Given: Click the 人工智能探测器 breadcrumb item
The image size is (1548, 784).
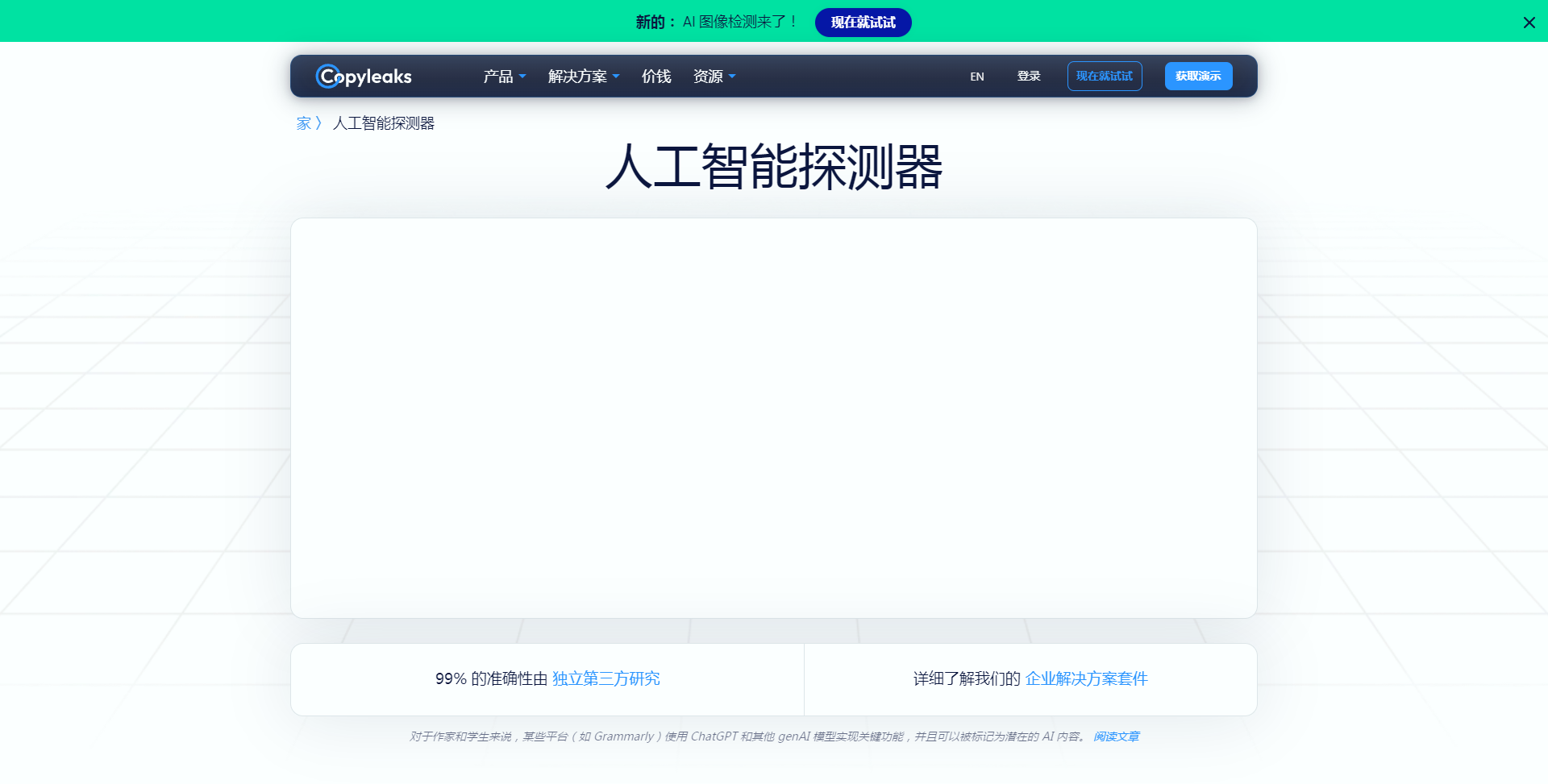Looking at the screenshot, I should pyautogui.click(x=384, y=123).
